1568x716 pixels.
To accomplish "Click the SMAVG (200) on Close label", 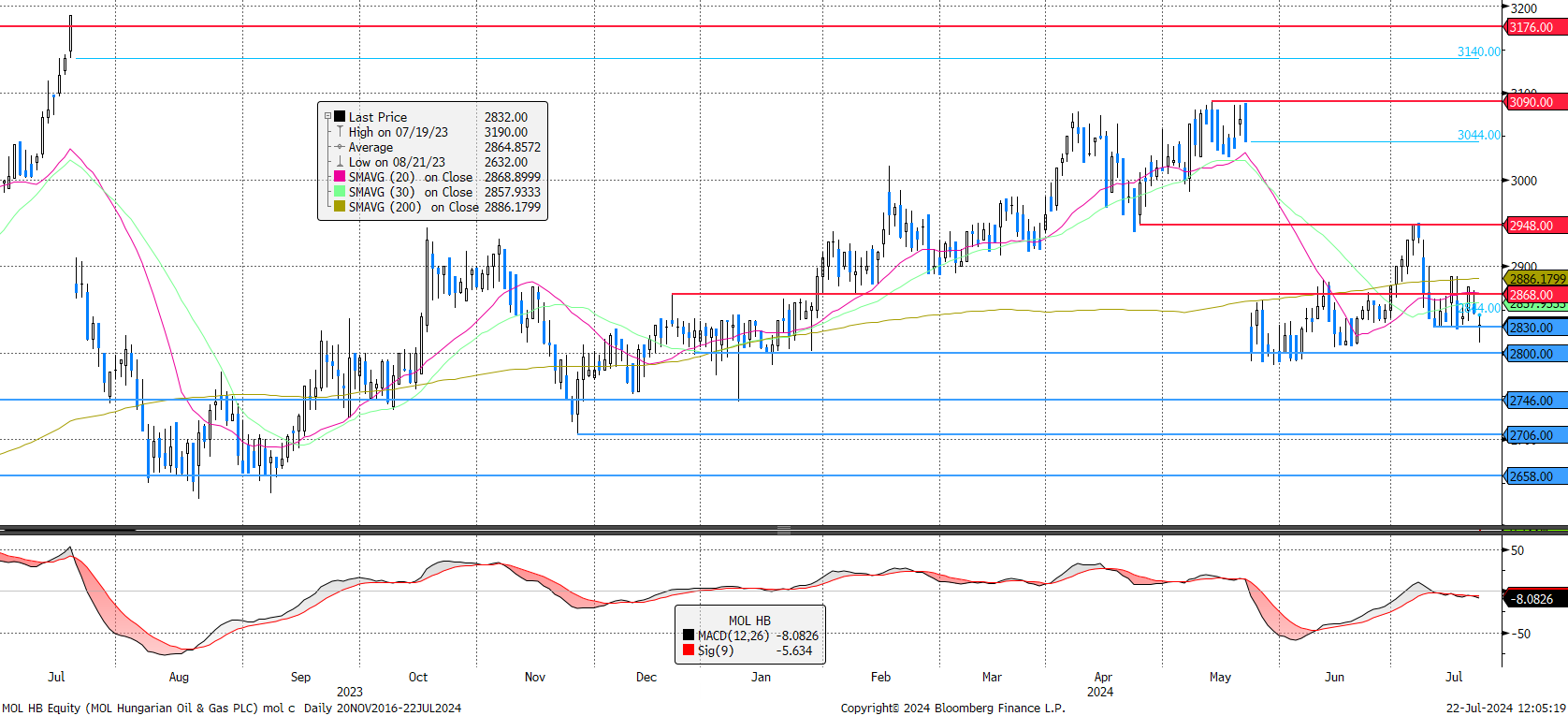I will tap(414, 207).
